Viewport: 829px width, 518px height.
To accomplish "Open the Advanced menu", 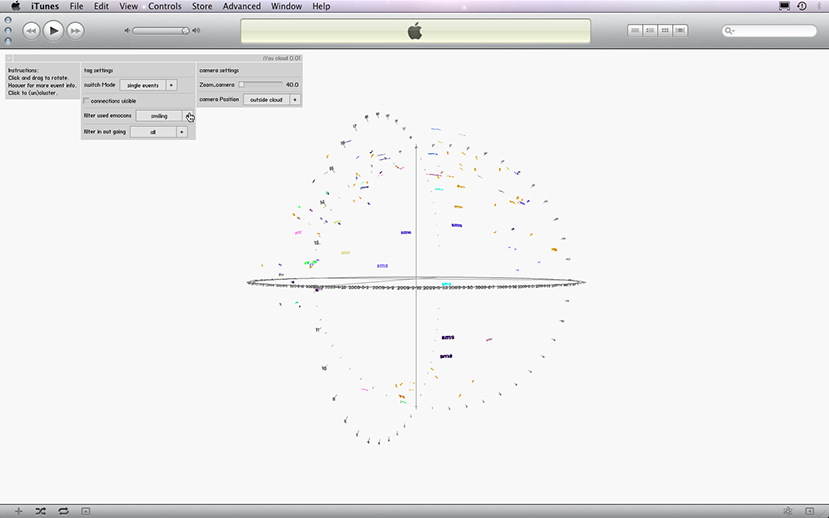I will coord(242,6).
